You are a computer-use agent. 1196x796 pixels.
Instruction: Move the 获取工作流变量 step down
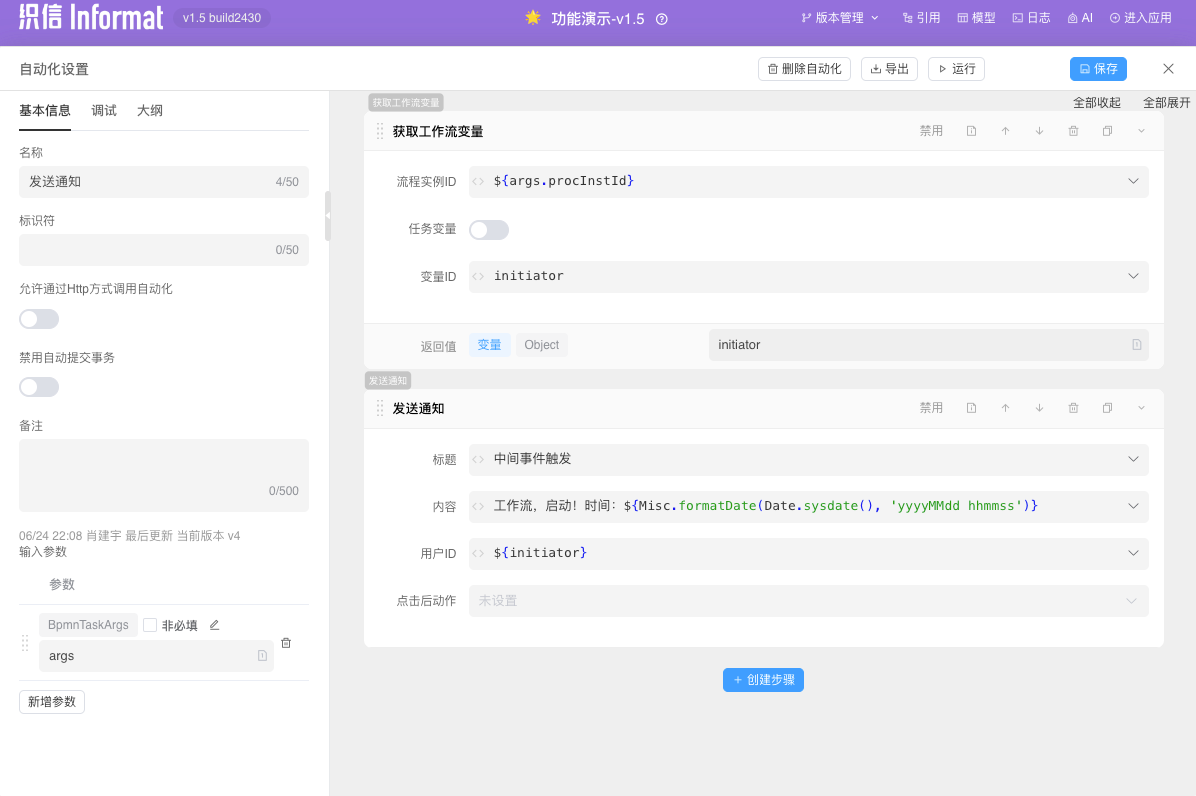(1039, 131)
